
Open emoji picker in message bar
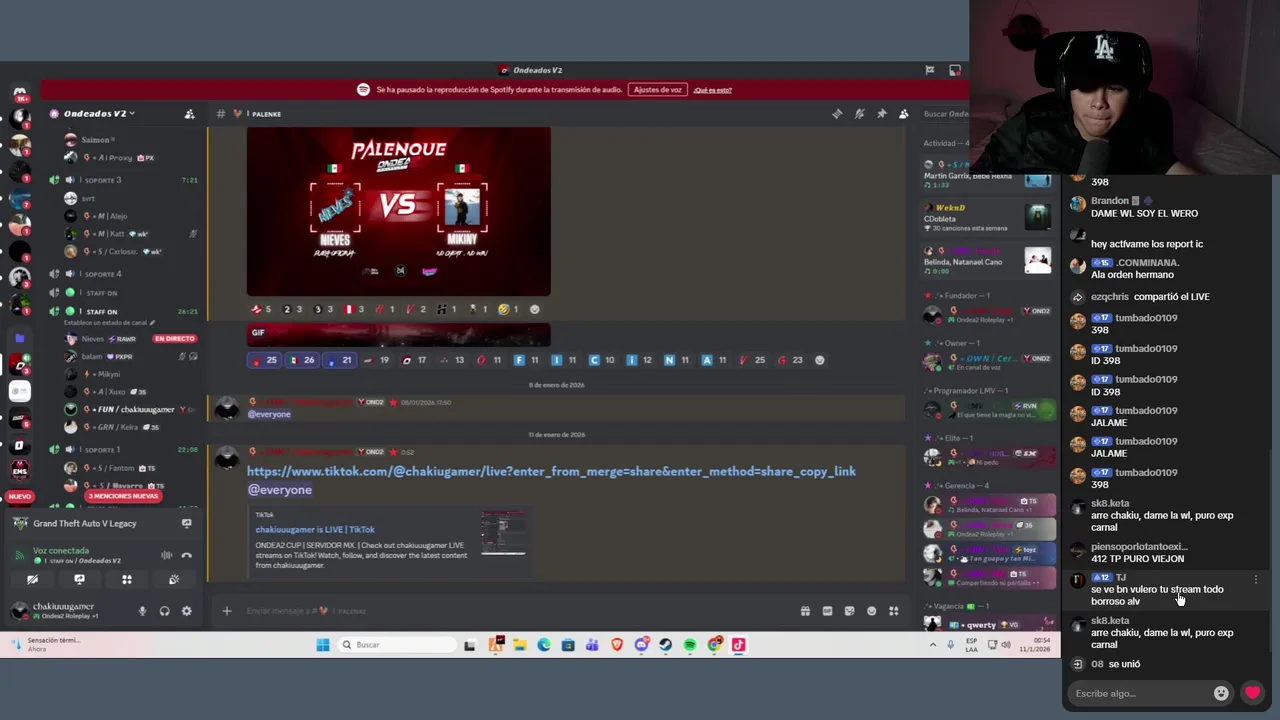(871, 611)
